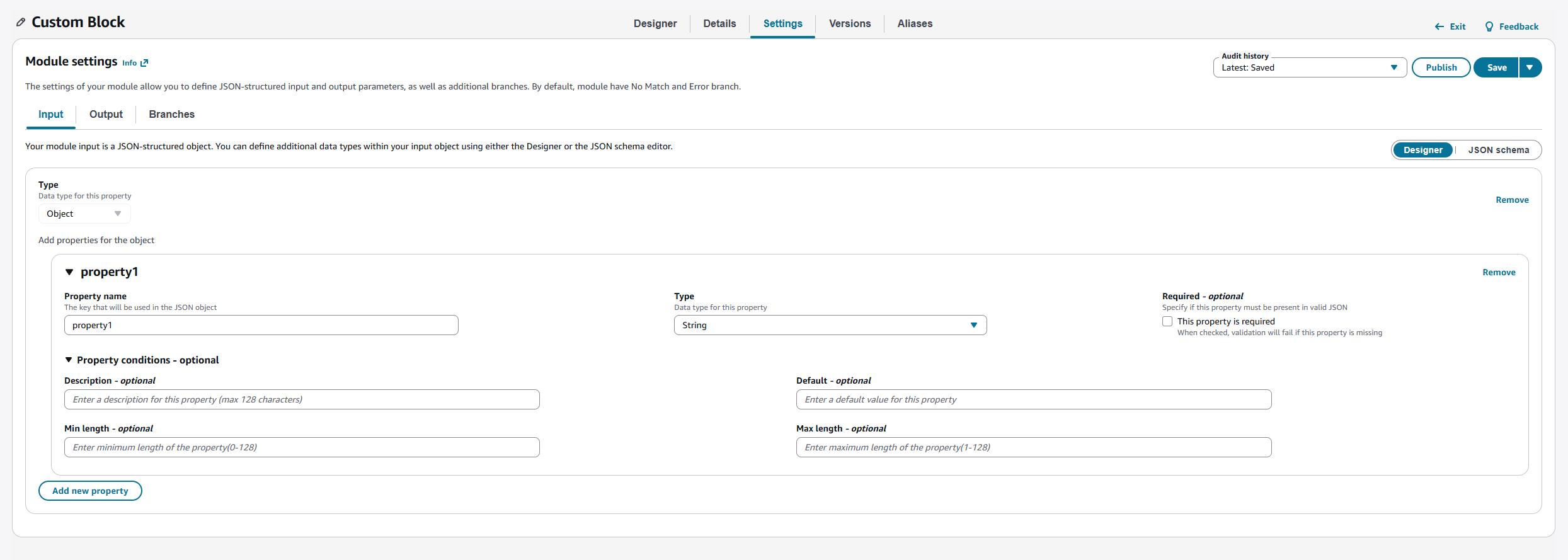
Task: Collapse Property conditions section
Action: [69, 360]
